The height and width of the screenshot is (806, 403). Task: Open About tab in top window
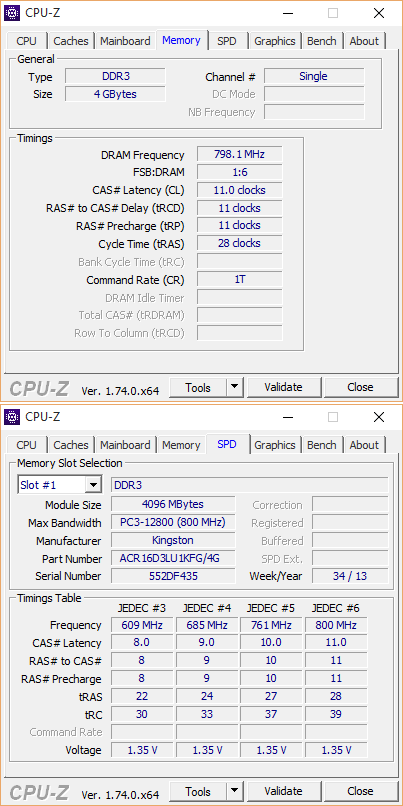(x=364, y=41)
